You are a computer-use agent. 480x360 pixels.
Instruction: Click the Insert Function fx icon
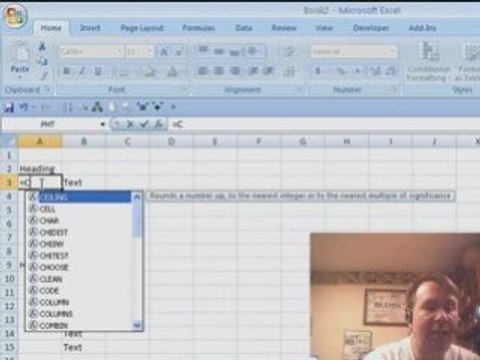(x=159, y=124)
